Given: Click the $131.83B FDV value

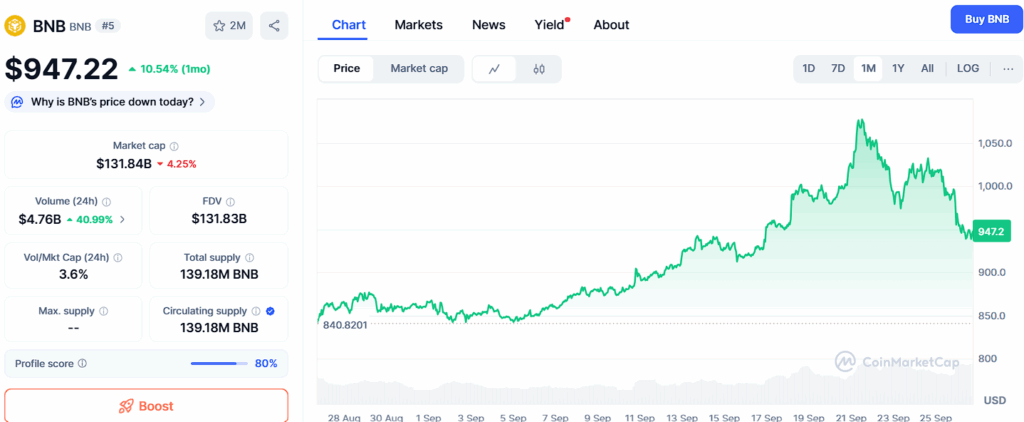Looking at the screenshot, I should coord(219,219).
